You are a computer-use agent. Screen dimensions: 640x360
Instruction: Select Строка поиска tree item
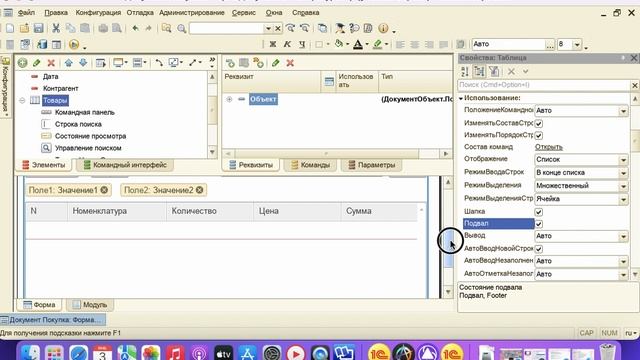(x=78, y=124)
